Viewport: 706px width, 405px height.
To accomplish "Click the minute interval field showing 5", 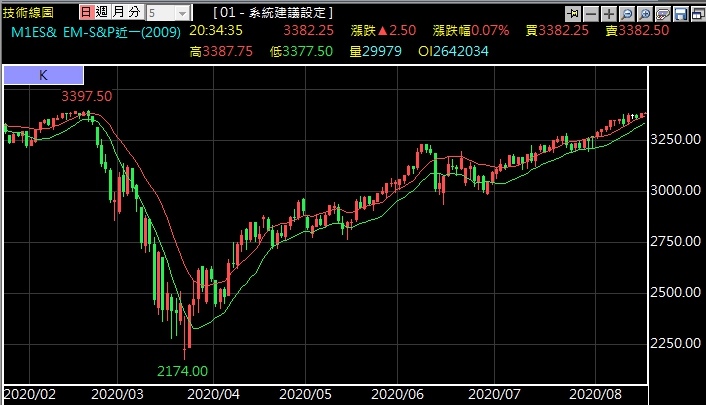I will coord(160,13).
